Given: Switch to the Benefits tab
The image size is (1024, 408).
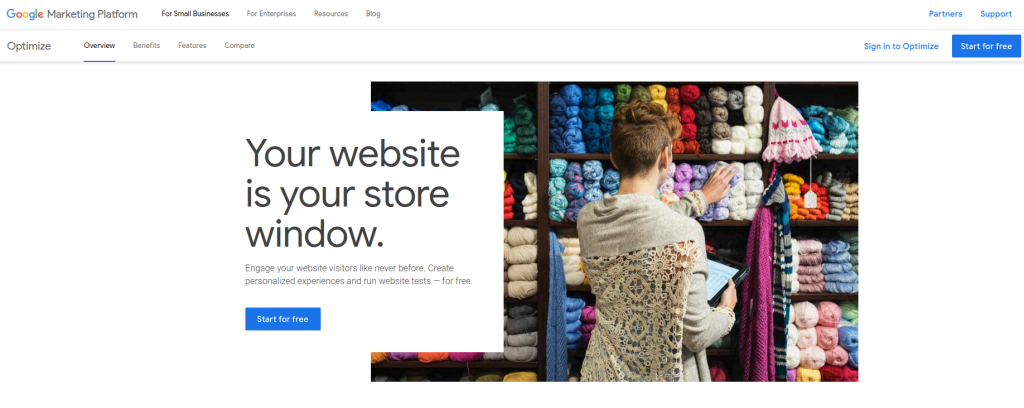Looking at the screenshot, I should tap(146, 46).
